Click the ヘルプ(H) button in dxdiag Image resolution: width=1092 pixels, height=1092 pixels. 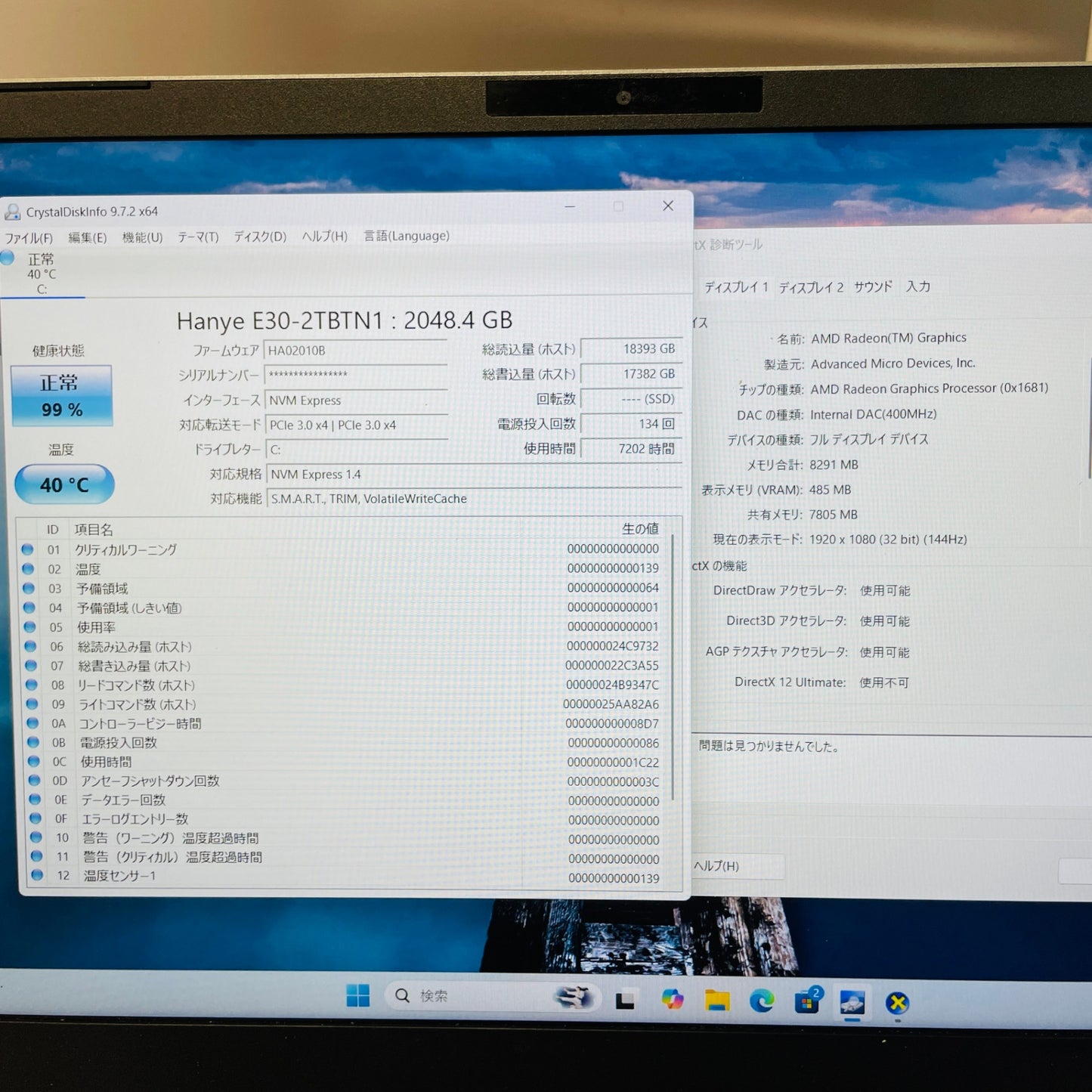722,867
